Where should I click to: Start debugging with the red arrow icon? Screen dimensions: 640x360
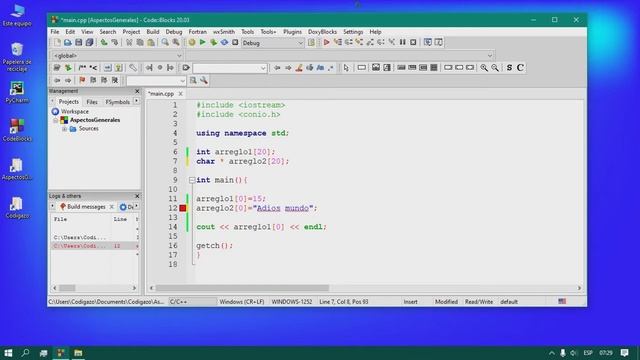(x=326, y=42)
